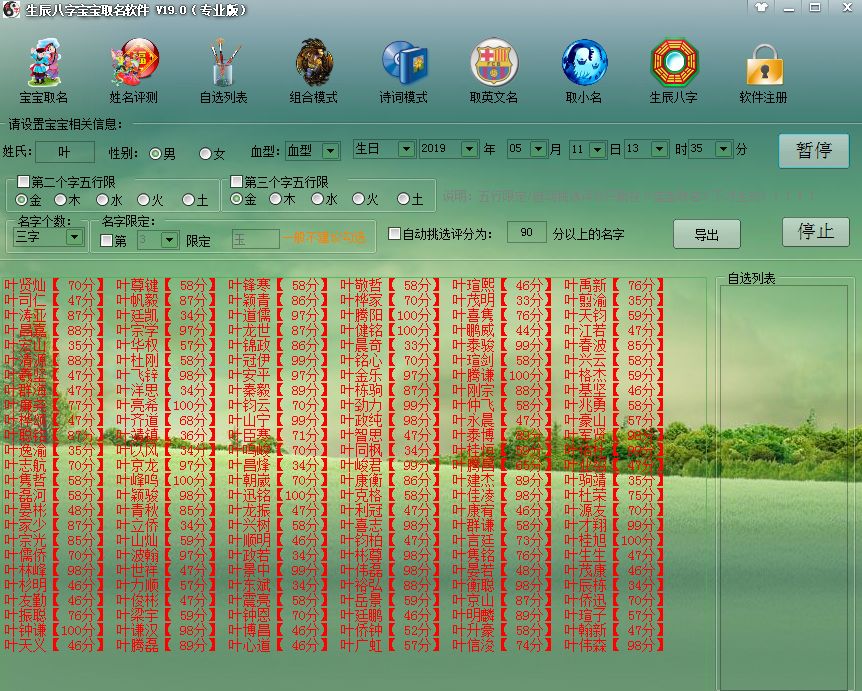Focus the 姓氏 surname field containing 叶
This screenshot has height=691, width=862.
[65, 152]
